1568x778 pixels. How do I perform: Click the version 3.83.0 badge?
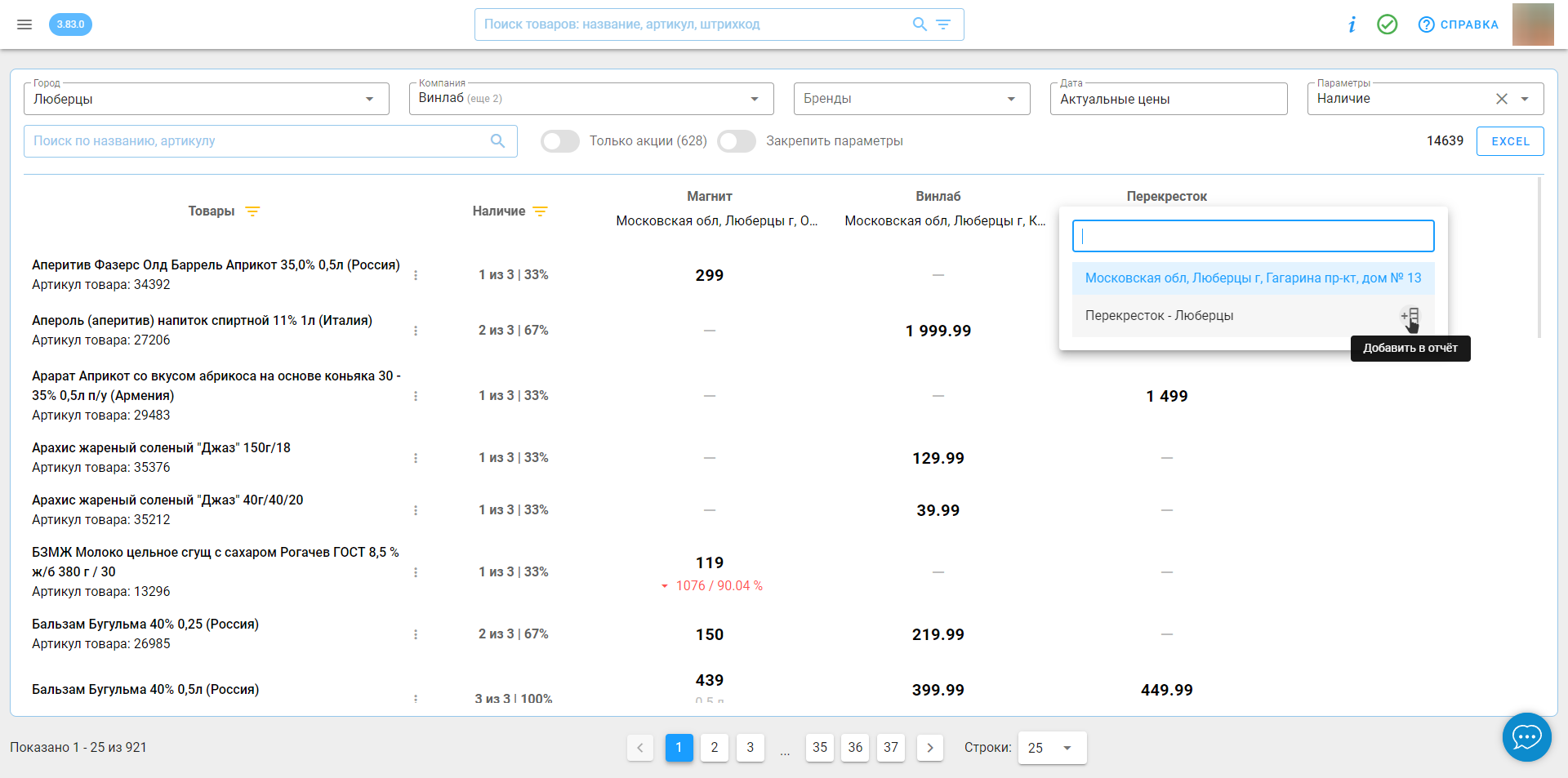(x=70, y=24)
